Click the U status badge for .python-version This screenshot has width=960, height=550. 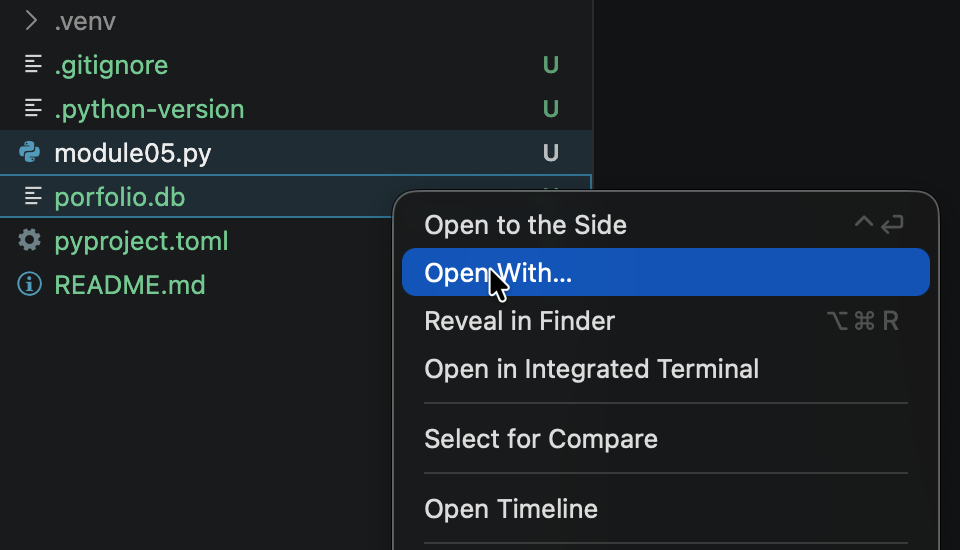(x=550, y=109)
